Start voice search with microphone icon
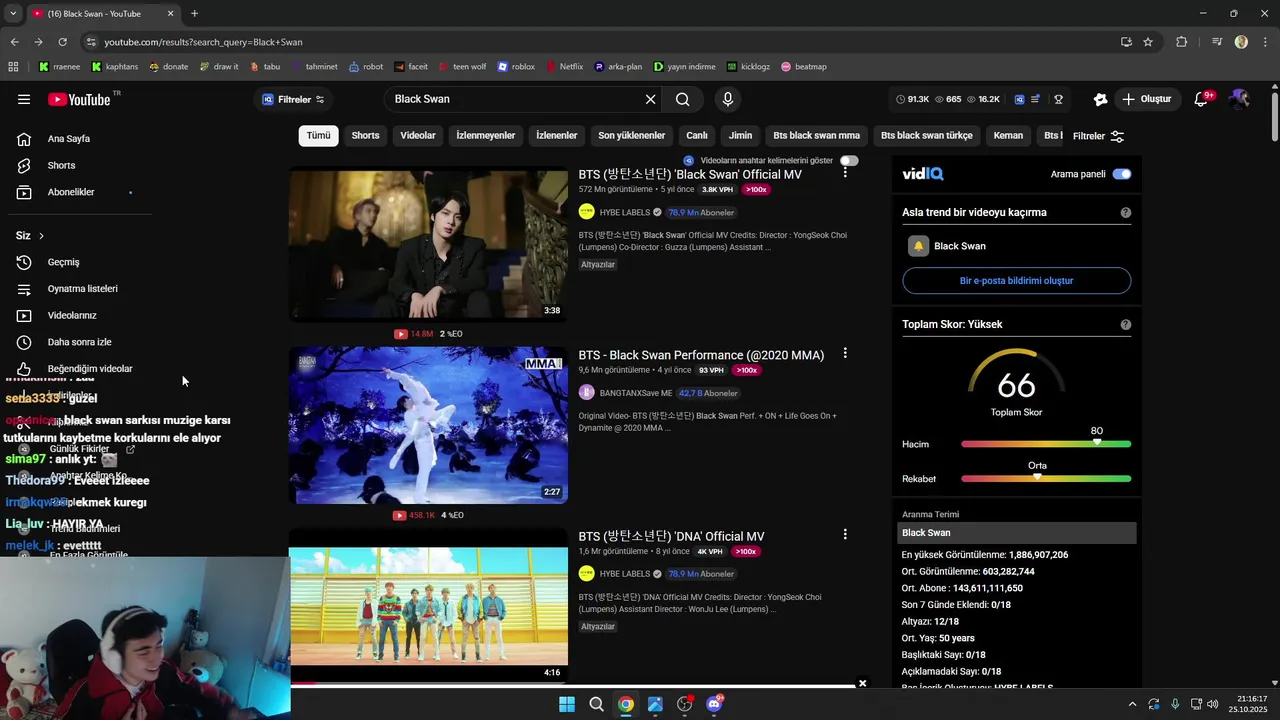This screenshot has width=1280, height=720. click(728, 99)
